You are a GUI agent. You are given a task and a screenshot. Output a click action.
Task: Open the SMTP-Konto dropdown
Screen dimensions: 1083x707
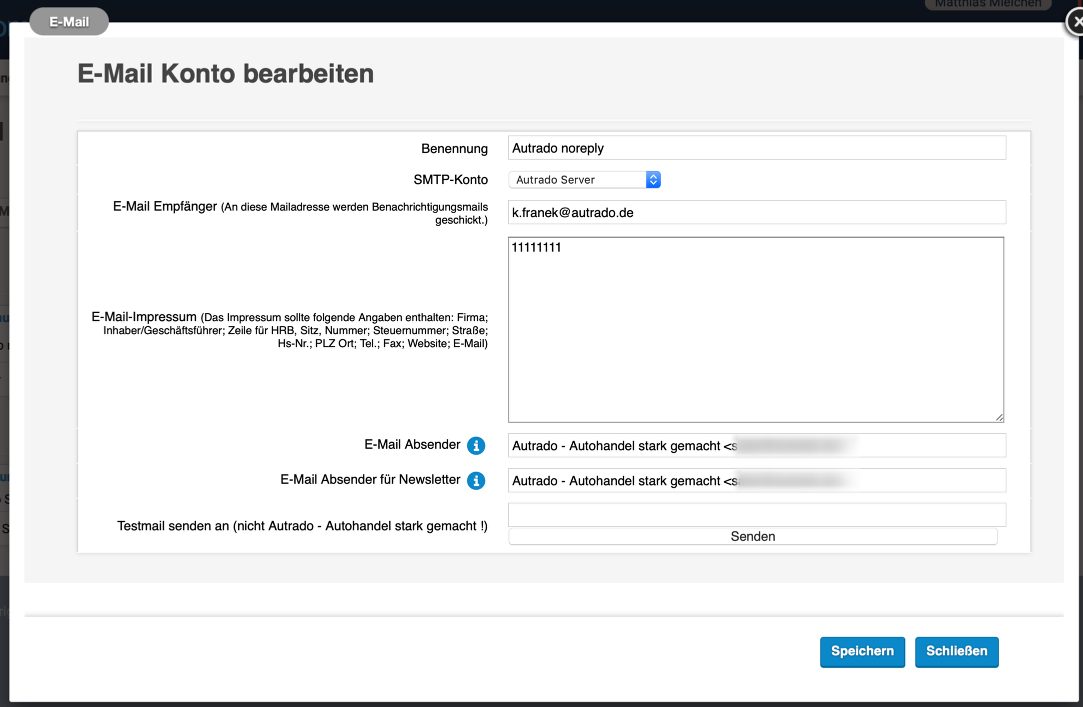(x=585, y=180)
